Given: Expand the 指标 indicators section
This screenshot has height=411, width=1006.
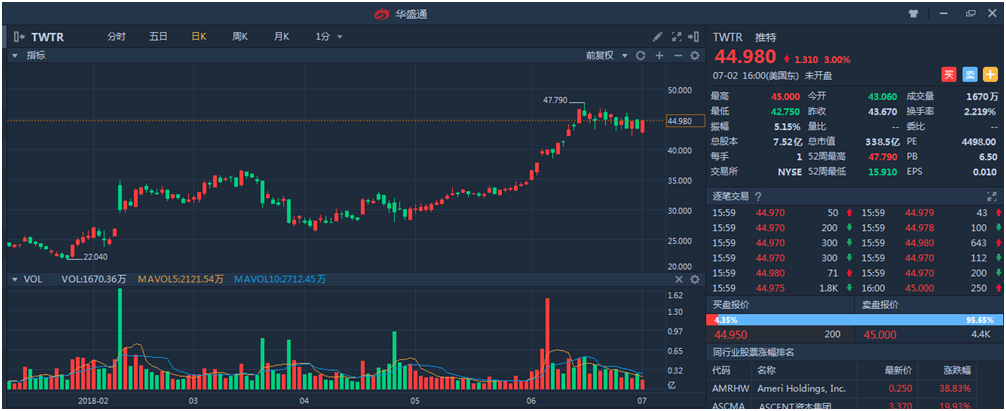Looking at the screenshot, I should click(x=14, y=56).
